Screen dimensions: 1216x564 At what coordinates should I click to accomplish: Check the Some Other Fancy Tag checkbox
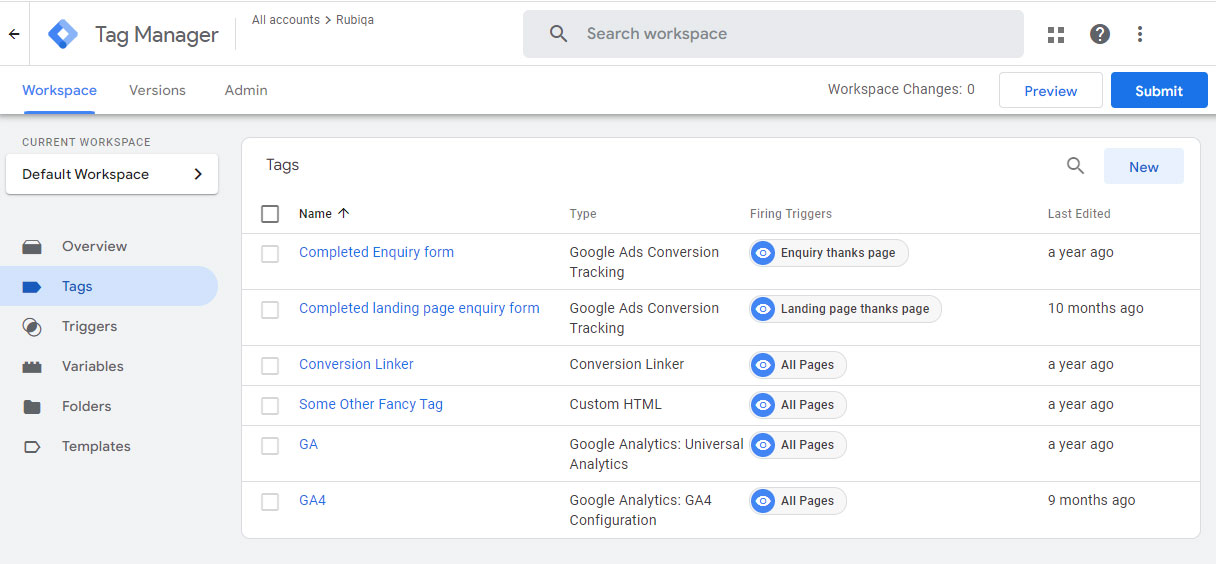pos(270,406)
